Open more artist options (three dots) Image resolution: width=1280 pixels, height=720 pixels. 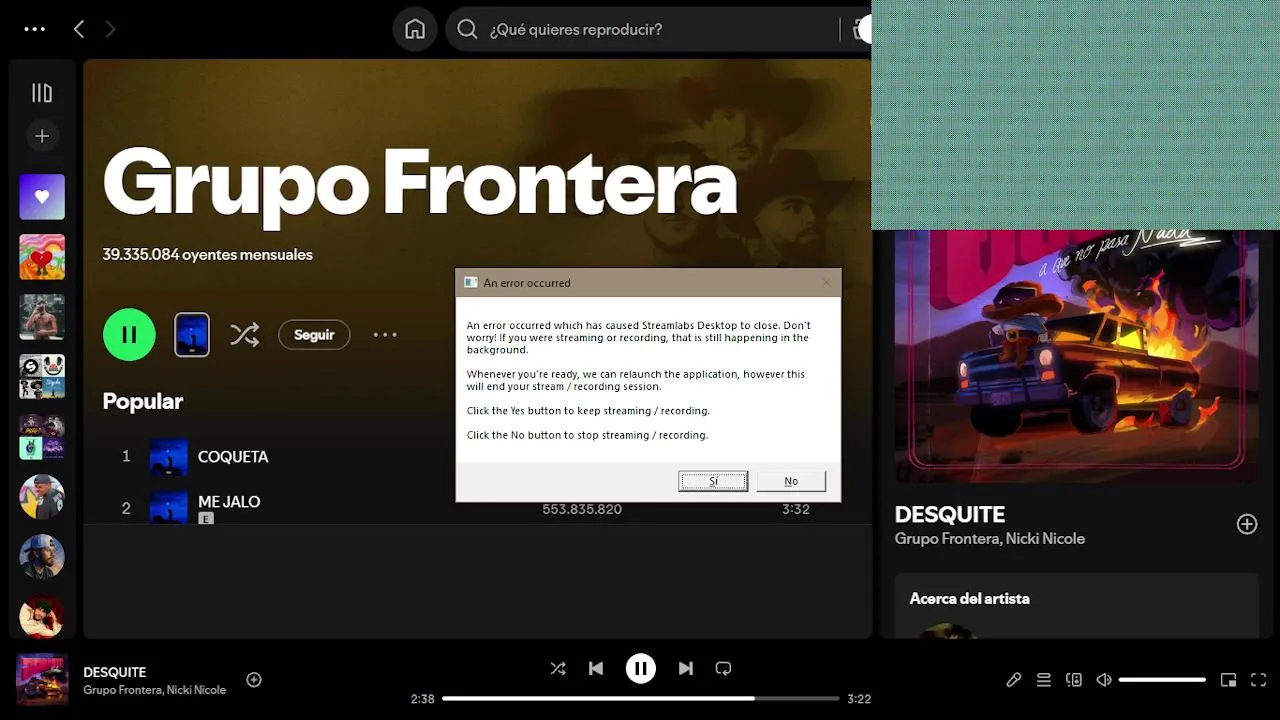click(385, 334)
